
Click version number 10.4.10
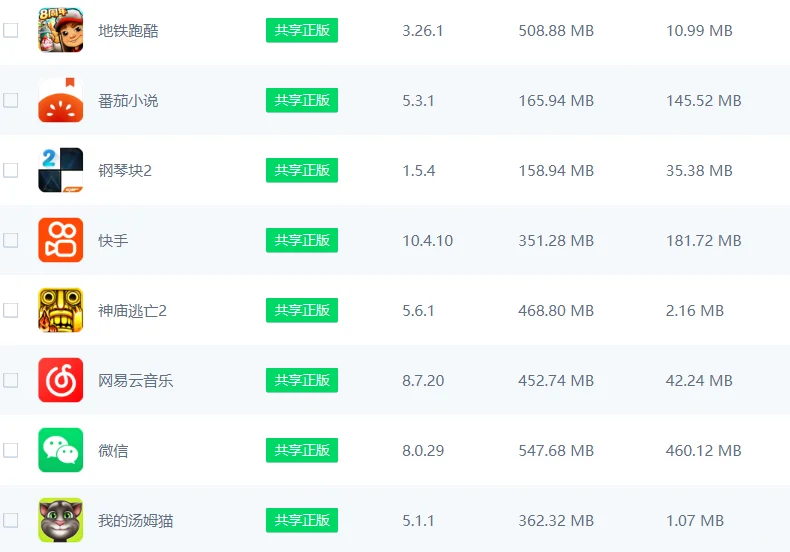[428, 241]
